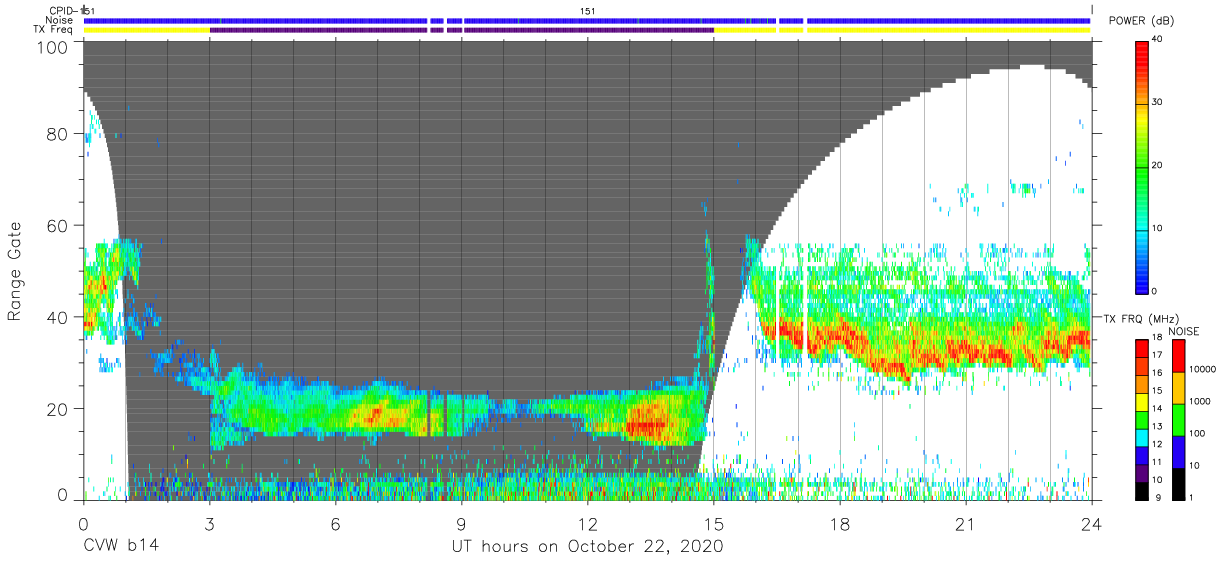Click the 9 tick on UT hours axis

(461, 522)
